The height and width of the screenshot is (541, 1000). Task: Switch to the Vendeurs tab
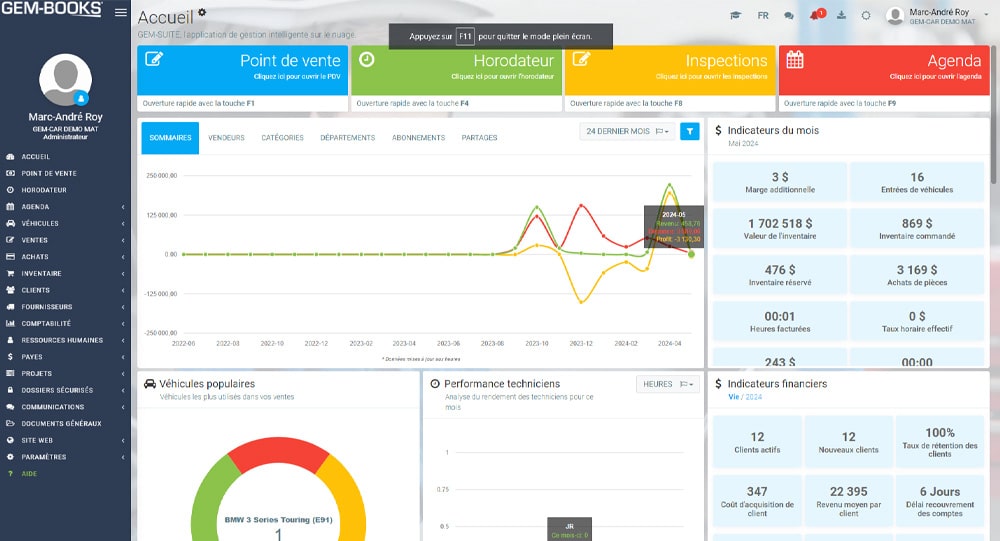[x=226, y=138]
